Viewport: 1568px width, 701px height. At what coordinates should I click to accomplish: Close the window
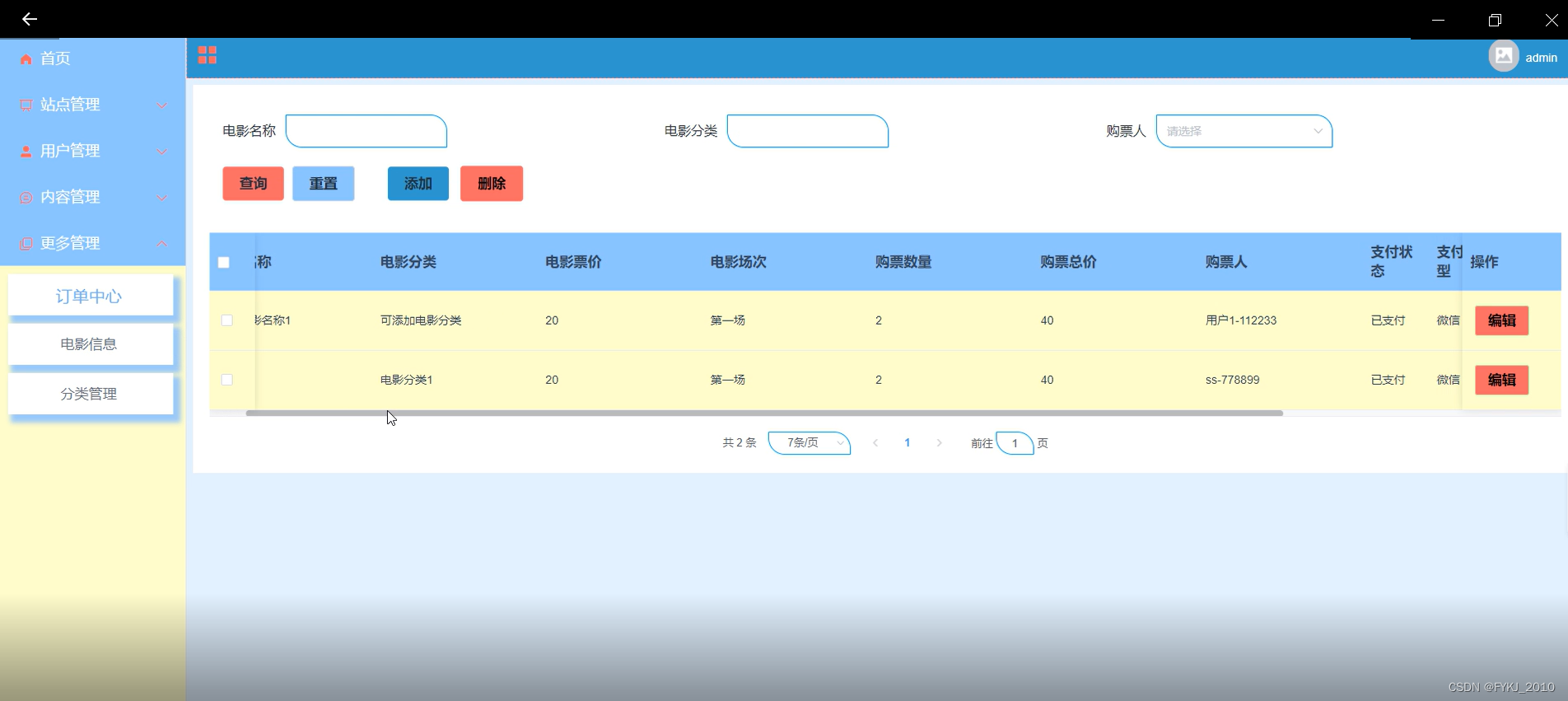[x=1552, y=20]
